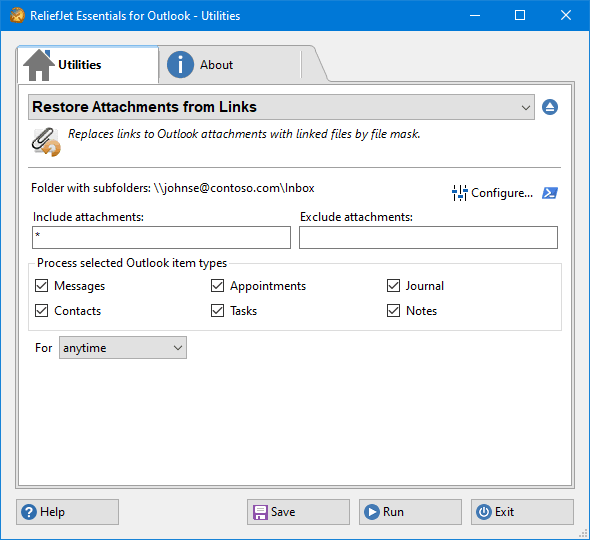Focus the Exclude attachments text box
Image resolution: width=590 pixels, height=540 pixels.
click(x=428, y=237)
